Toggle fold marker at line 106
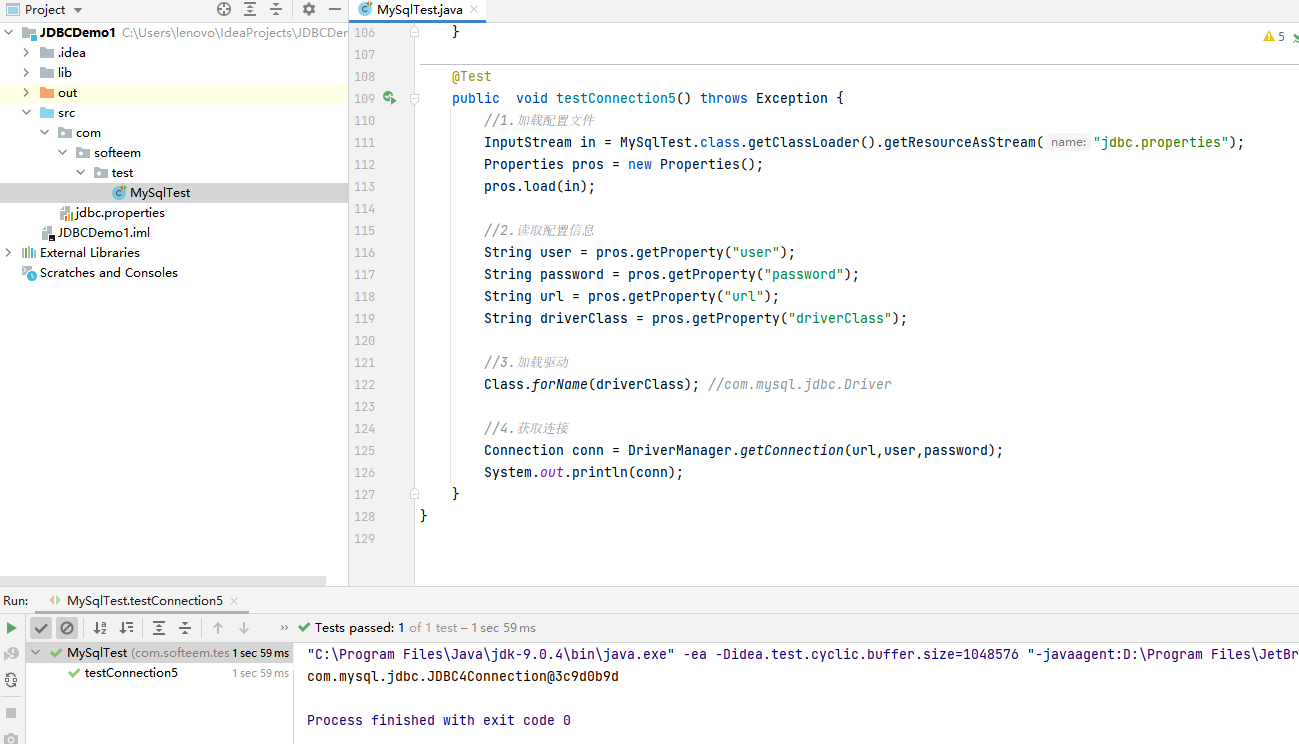This screenshot has width=1299, height=744. click(414, 32)
